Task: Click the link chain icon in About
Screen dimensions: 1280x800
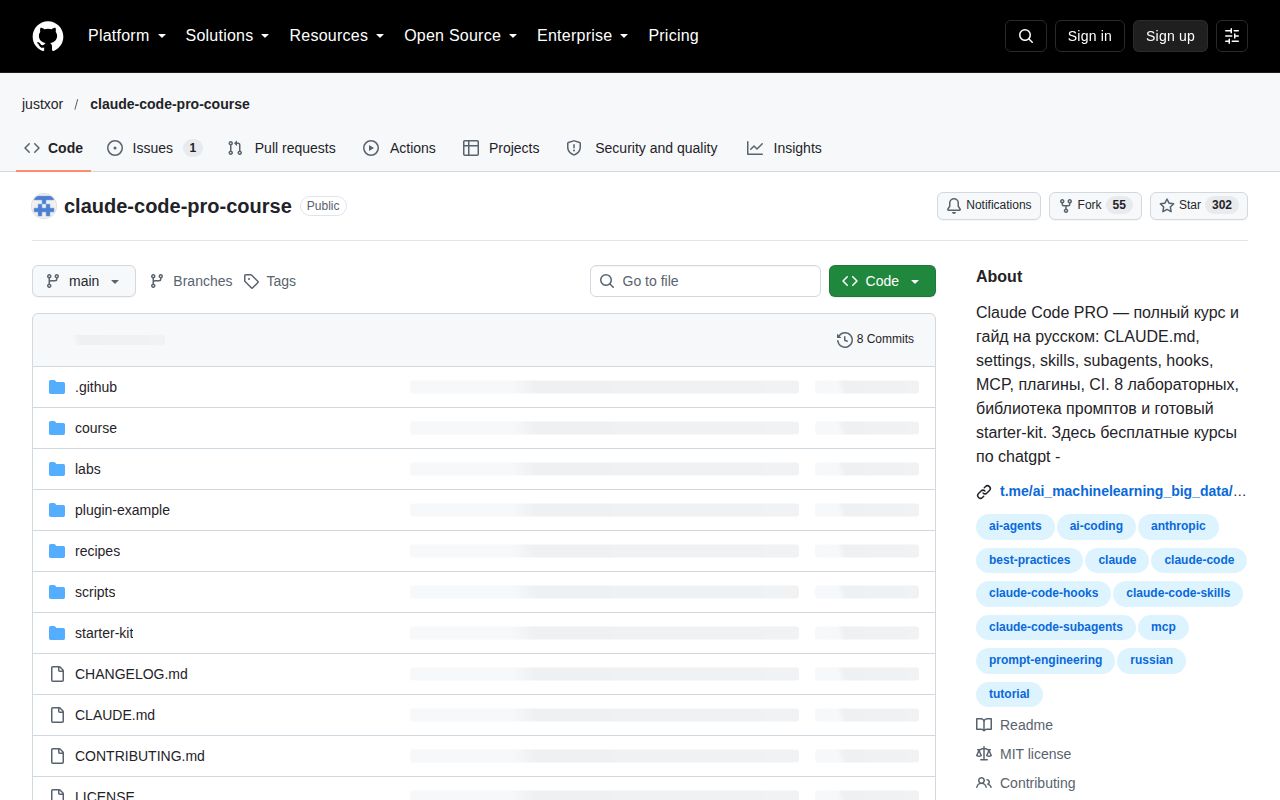Action: (x=984, y=492)
